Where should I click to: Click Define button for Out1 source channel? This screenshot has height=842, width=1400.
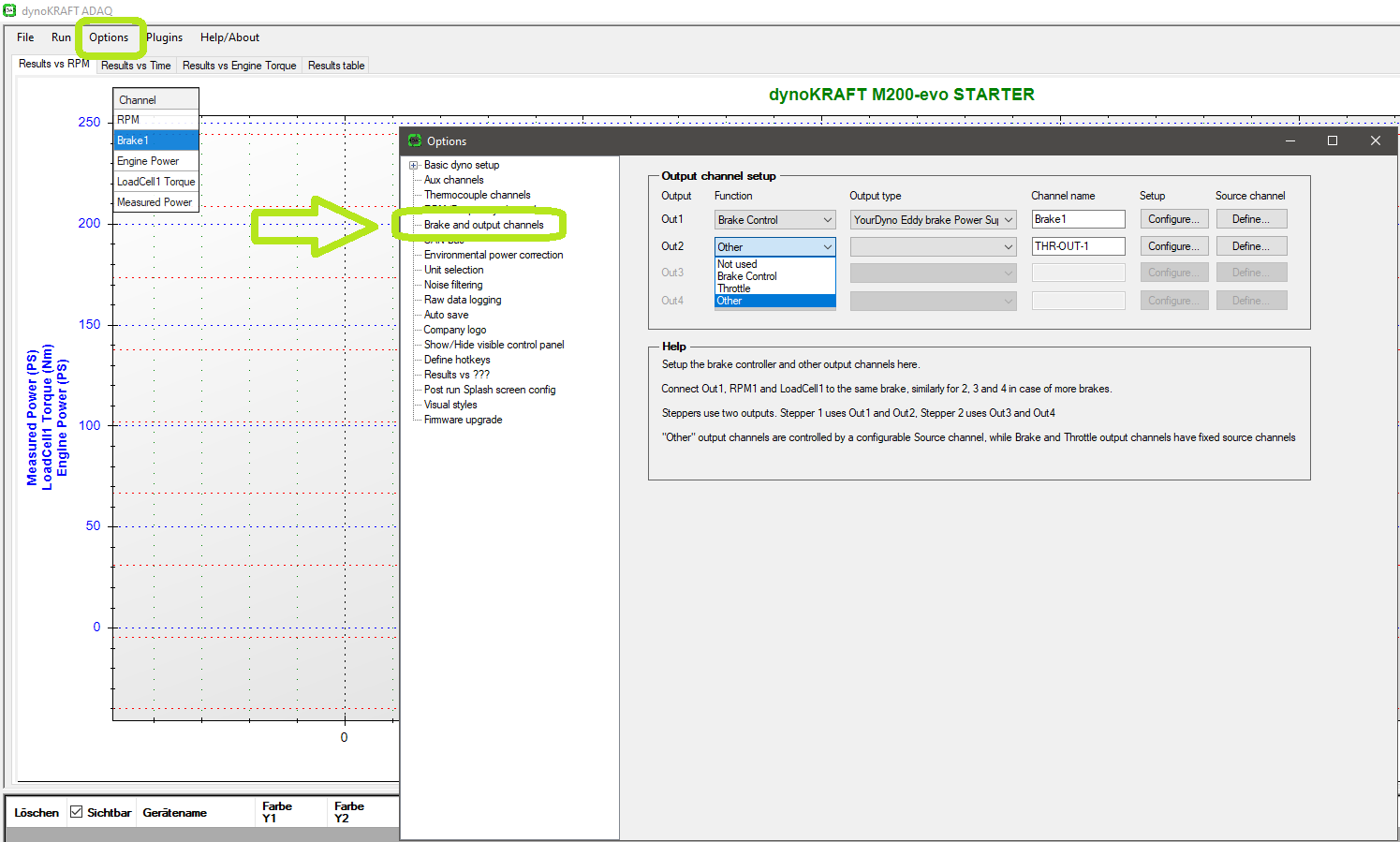coord(1251,219)
